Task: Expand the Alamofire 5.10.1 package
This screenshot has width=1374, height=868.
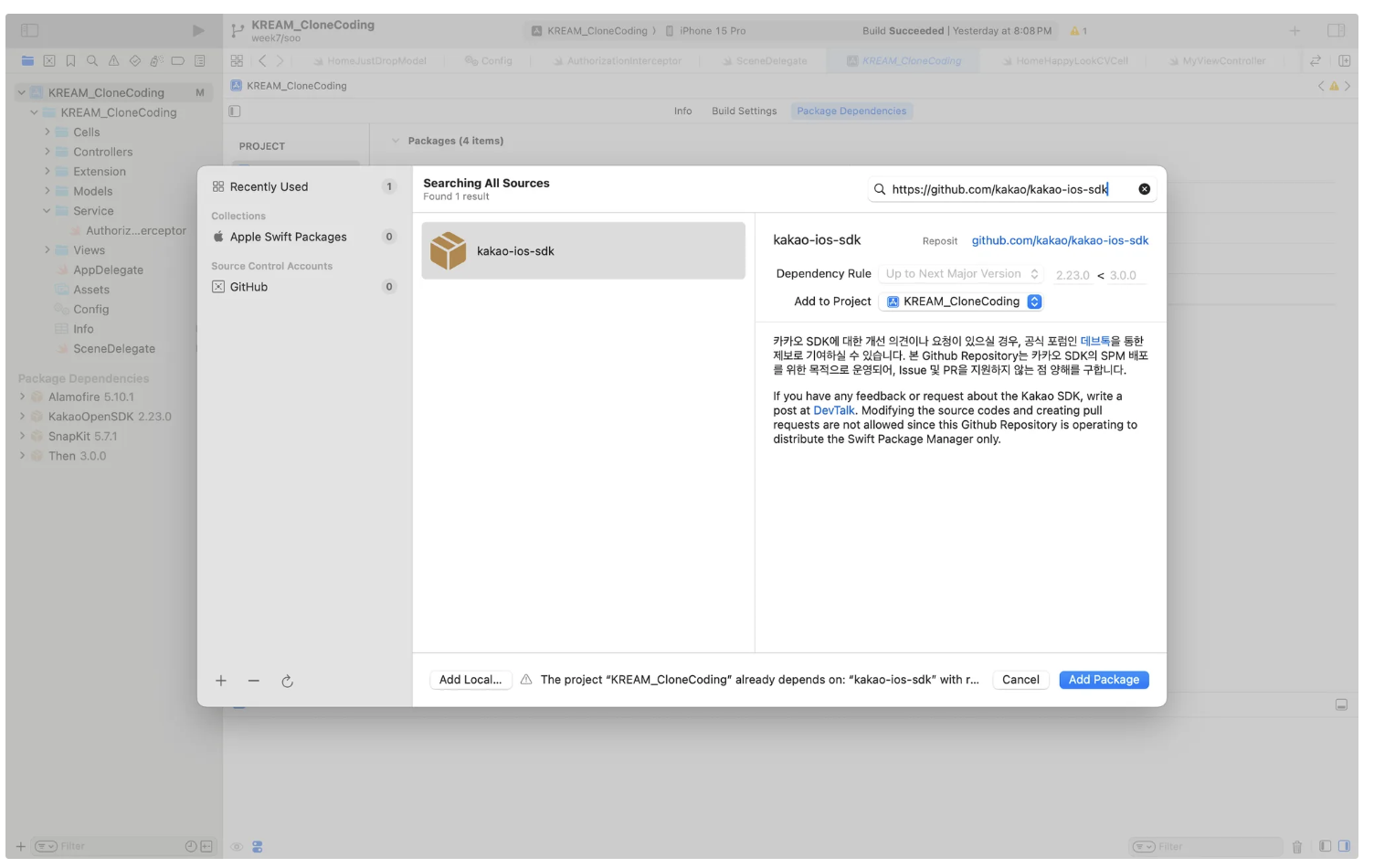Action: point(22,397)
